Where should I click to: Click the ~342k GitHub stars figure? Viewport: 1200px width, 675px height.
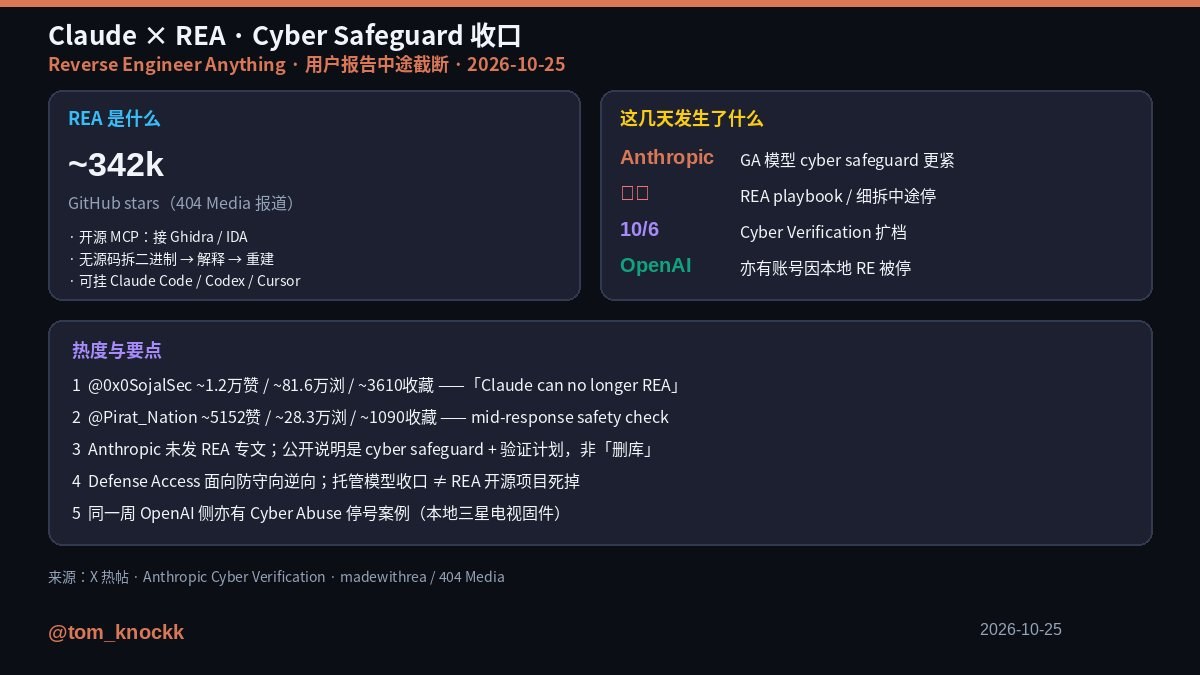116,165
